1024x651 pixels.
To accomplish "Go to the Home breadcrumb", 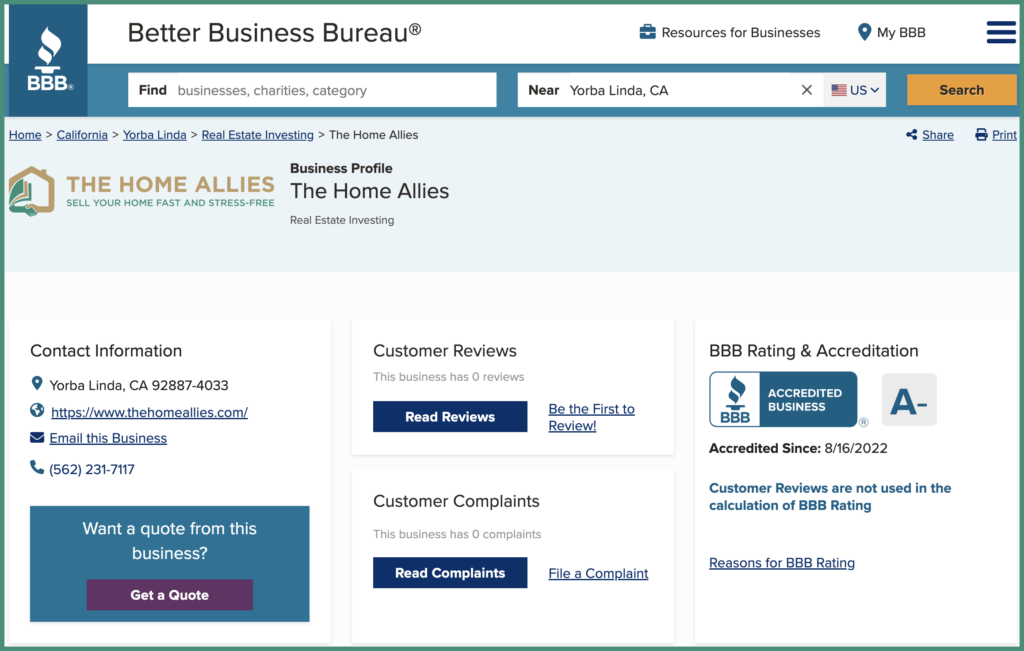I will 25,135.
